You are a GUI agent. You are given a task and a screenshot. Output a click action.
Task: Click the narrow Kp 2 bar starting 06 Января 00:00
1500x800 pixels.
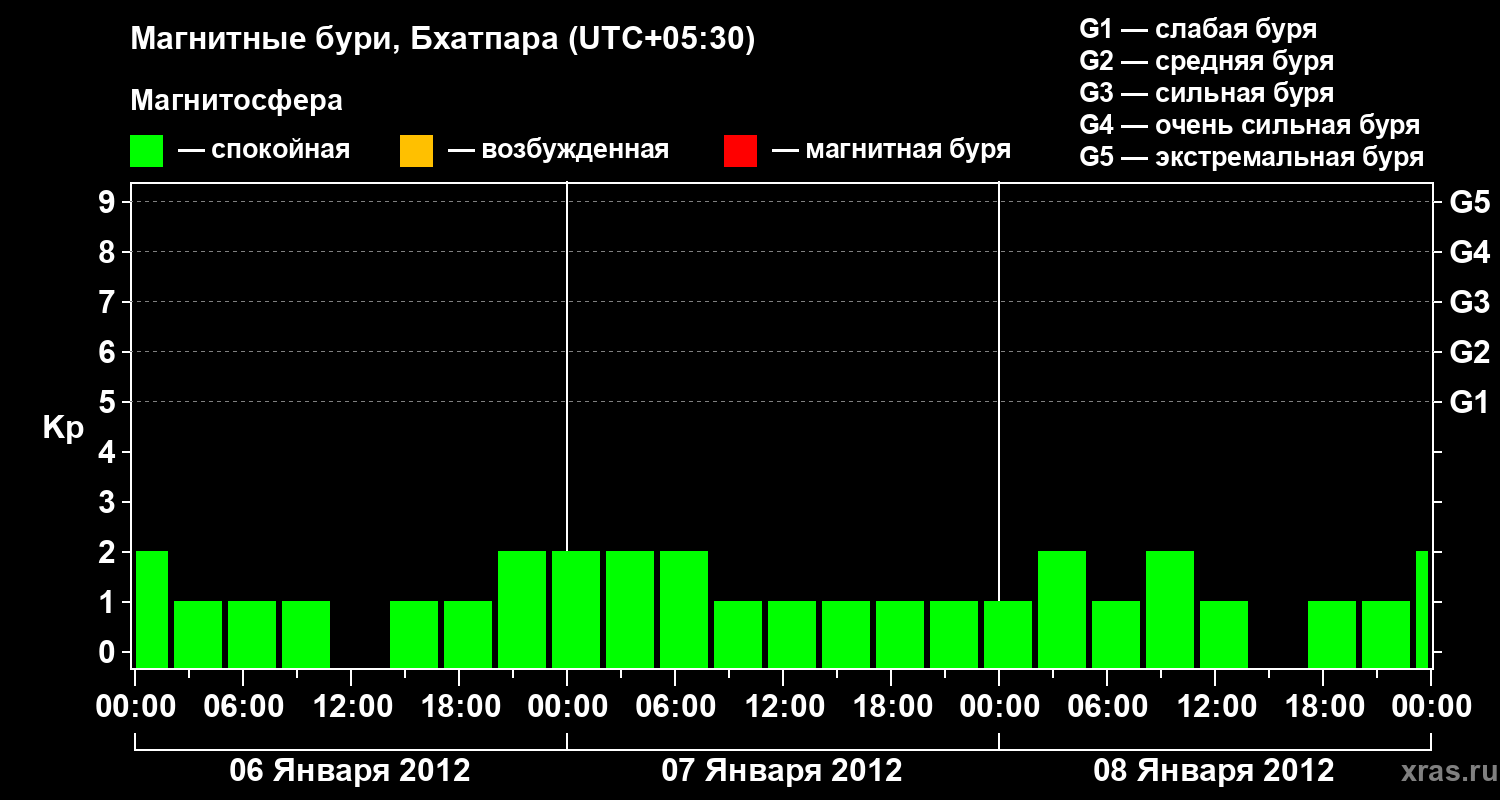(x=152, y=609)
